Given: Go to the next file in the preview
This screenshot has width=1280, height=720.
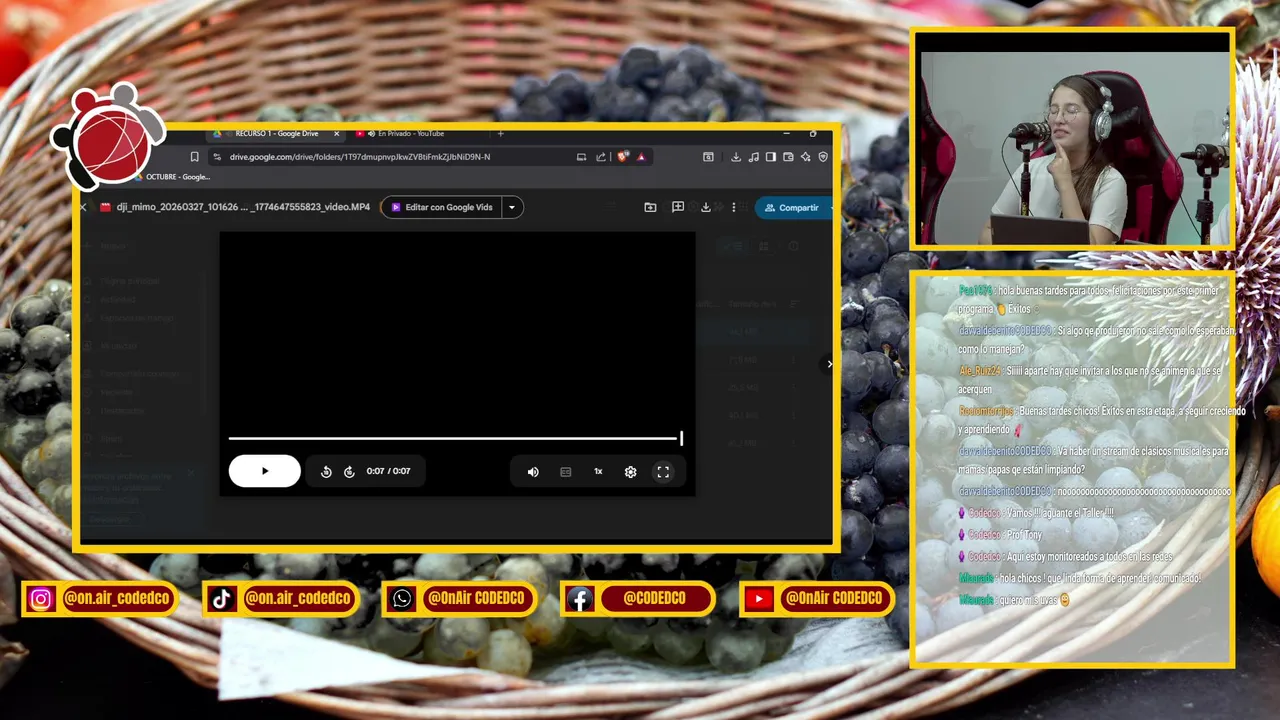Looking at the screenshot, I should click(829, 364).
